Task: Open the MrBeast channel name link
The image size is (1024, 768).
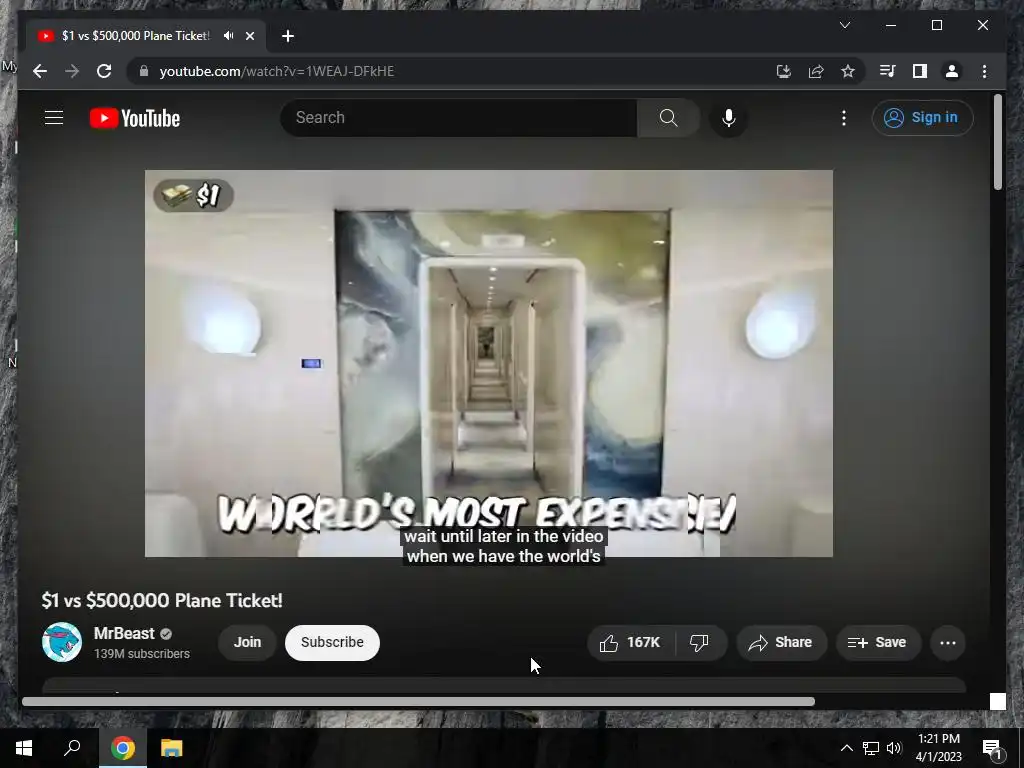Action: coord(124,633)
